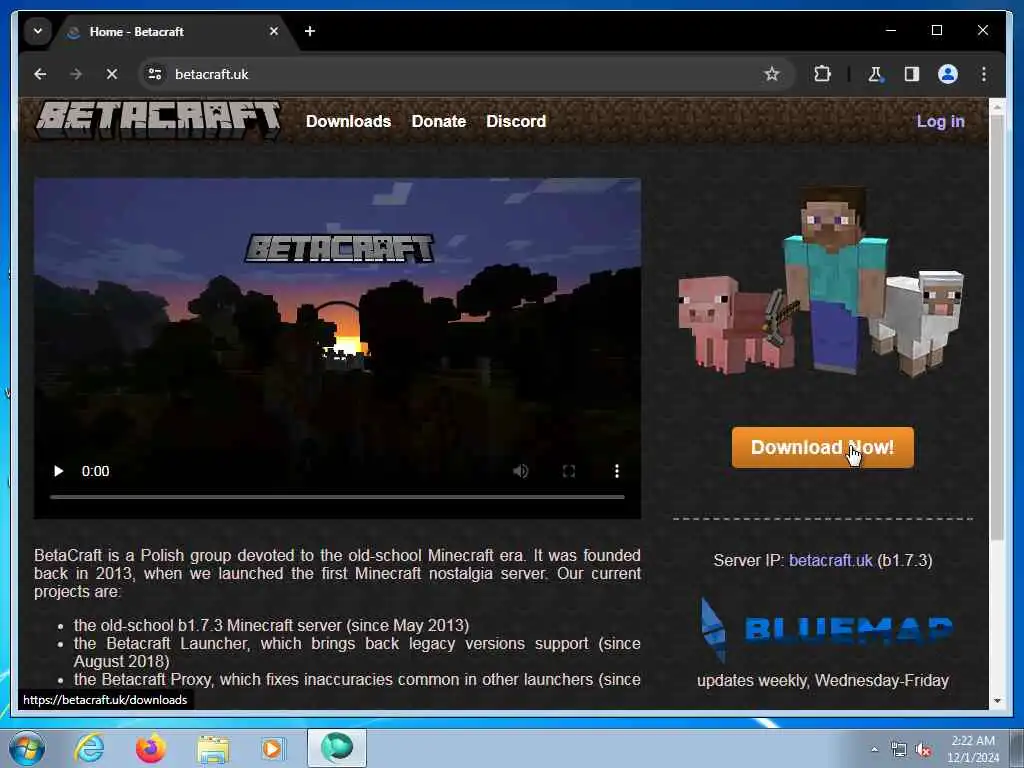Mute the video with the speaker icon

[520, 471]
